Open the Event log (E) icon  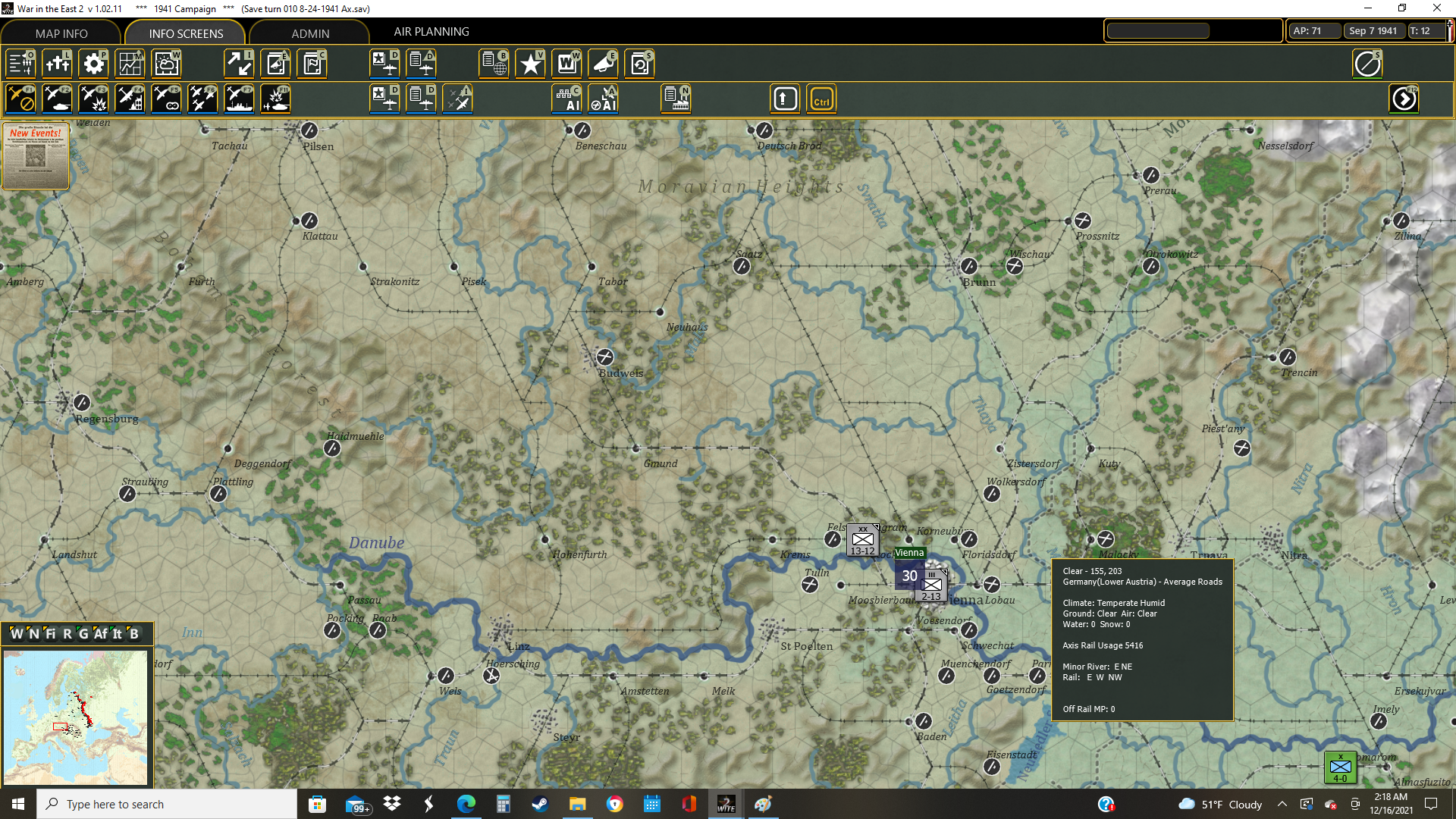tap(276, 64)
